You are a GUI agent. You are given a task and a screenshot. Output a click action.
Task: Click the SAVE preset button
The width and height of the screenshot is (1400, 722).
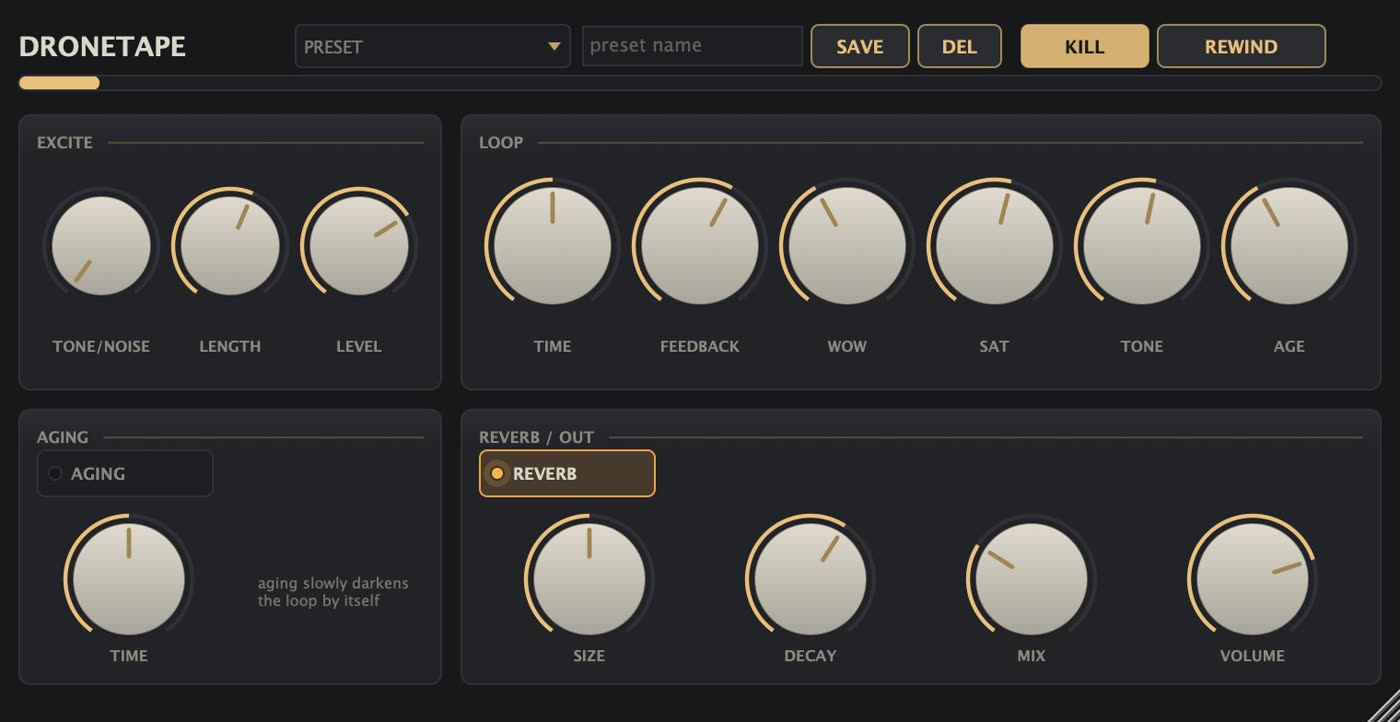[860, 46]
